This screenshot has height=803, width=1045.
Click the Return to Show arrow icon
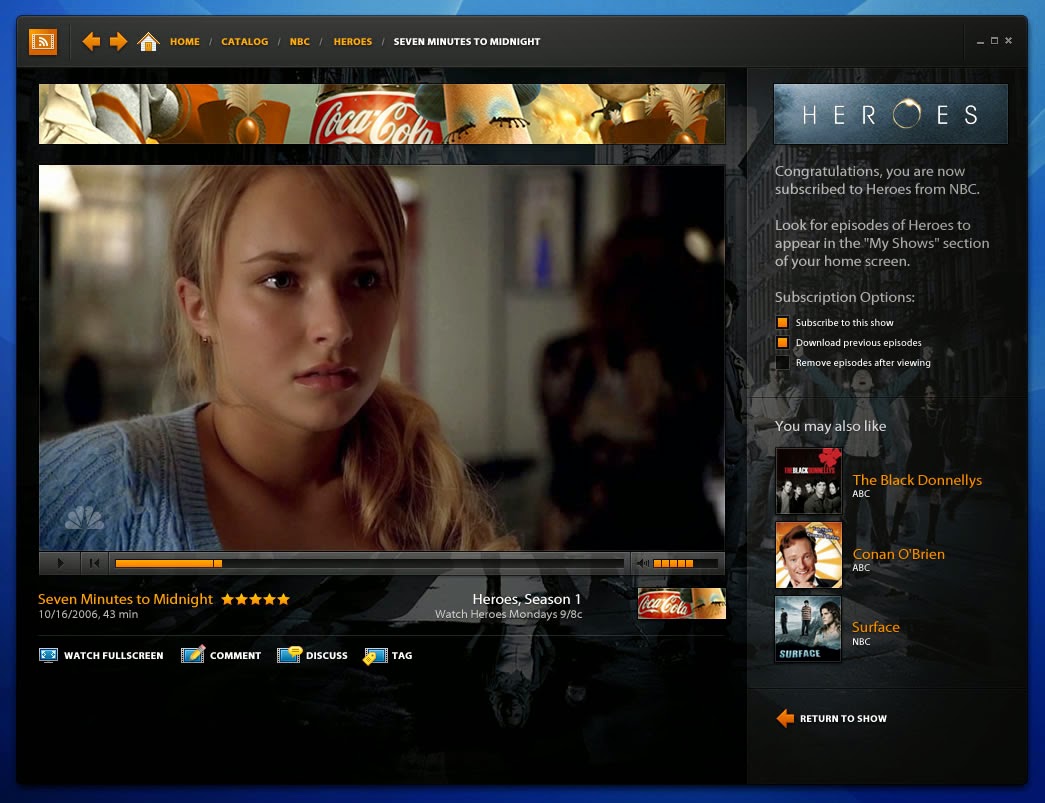(x=785, y=718)
